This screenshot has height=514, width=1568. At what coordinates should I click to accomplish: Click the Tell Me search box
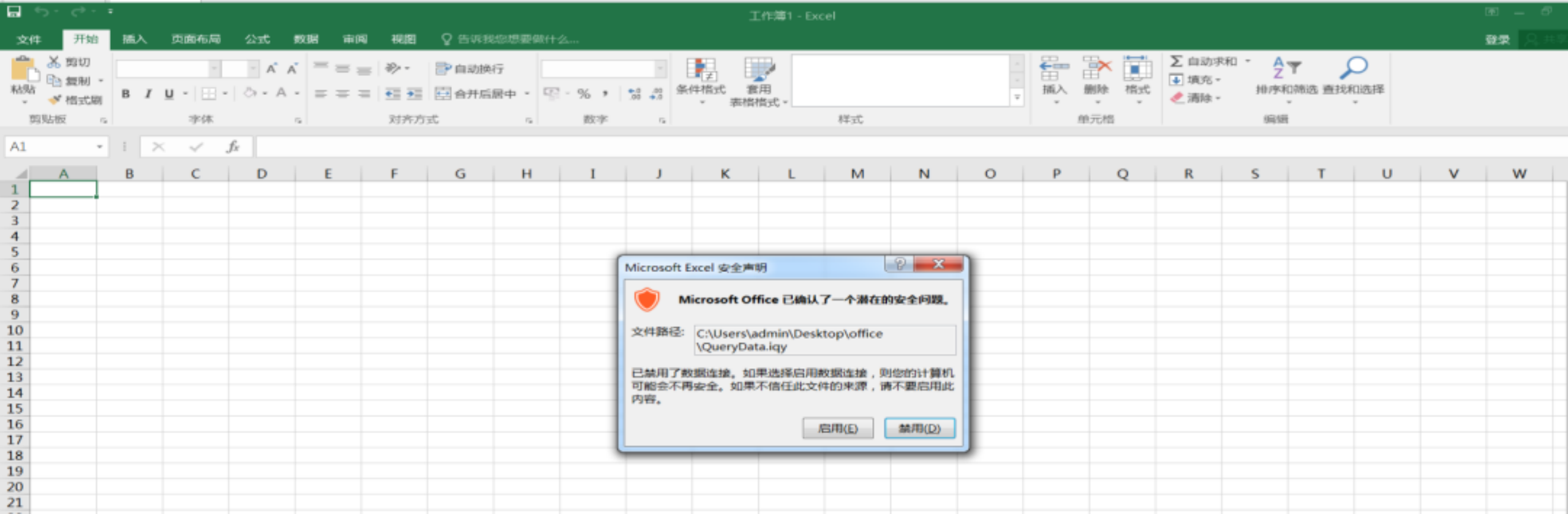click(x=510, y=39)
